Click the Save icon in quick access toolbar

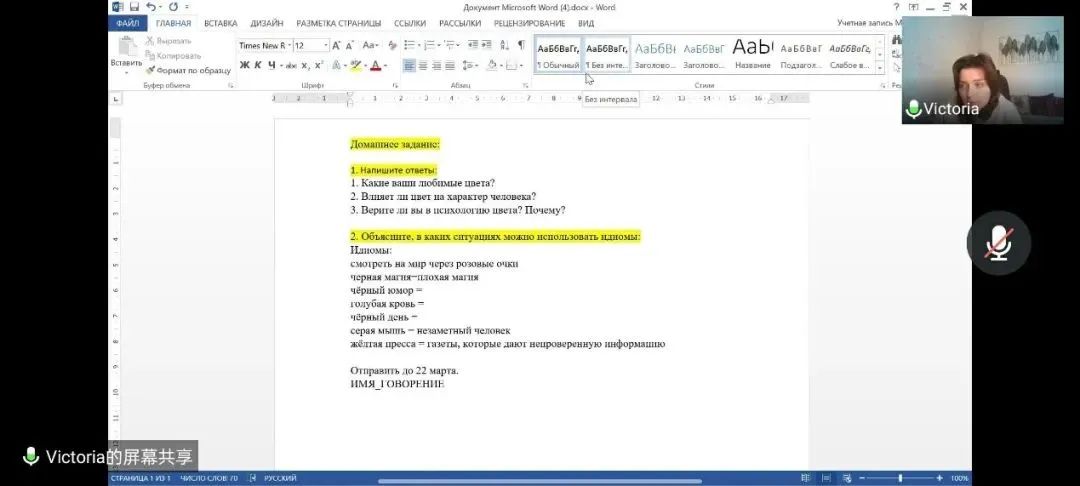tap(134, 7)
